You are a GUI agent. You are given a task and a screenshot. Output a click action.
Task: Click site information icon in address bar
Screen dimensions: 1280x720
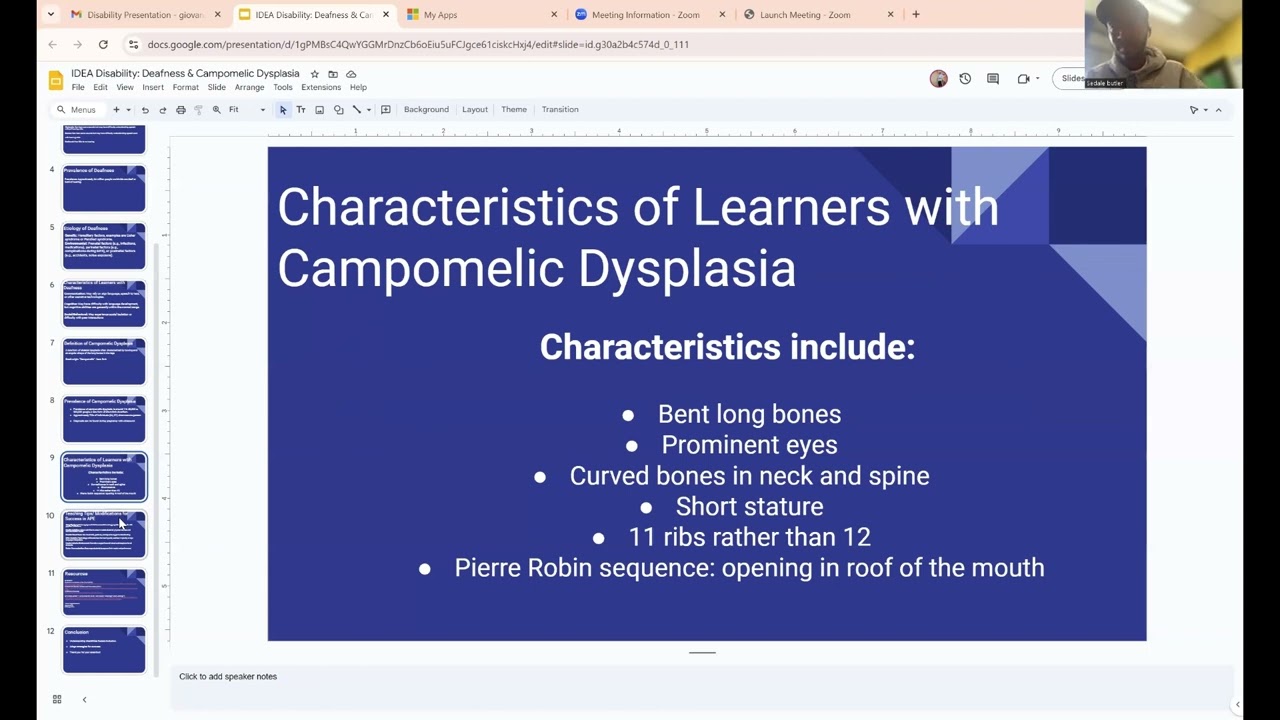coord(133,44)
